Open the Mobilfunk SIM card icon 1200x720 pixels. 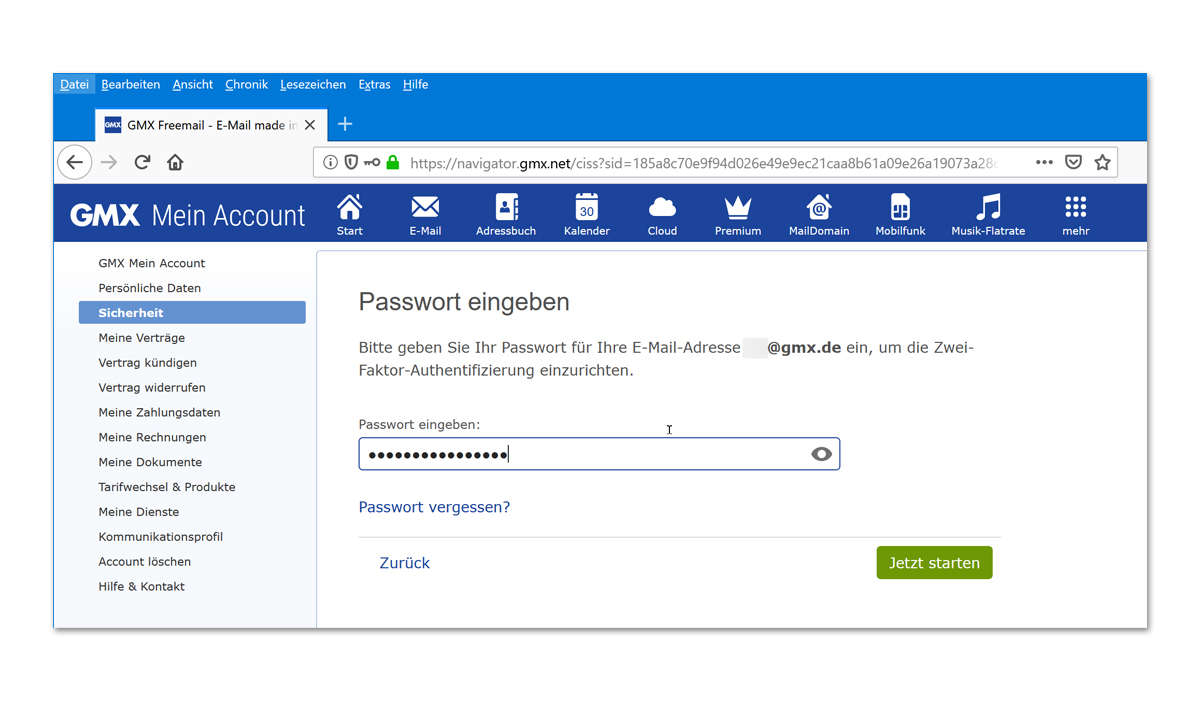(x=900, y=207)
